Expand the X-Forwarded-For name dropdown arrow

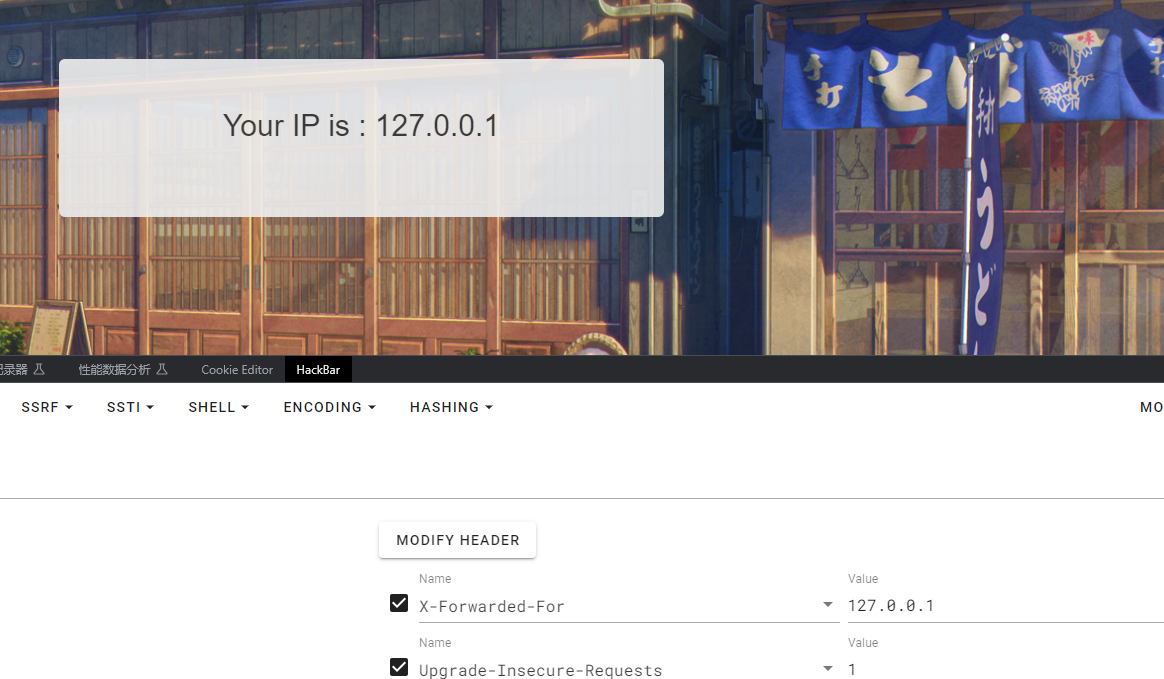point(828,605)
